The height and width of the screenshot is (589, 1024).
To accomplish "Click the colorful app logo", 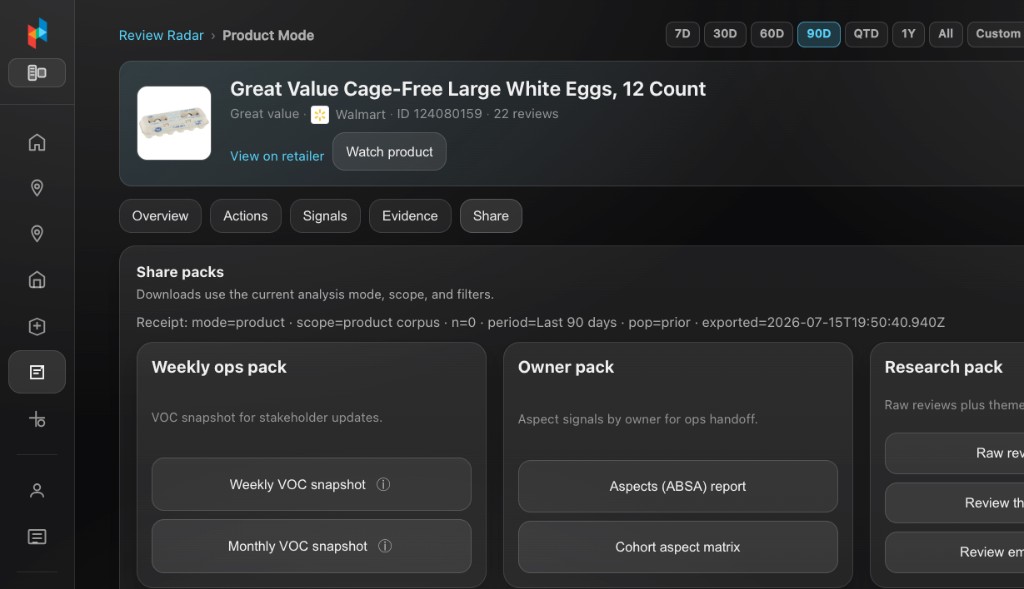I will coord(37,33).
